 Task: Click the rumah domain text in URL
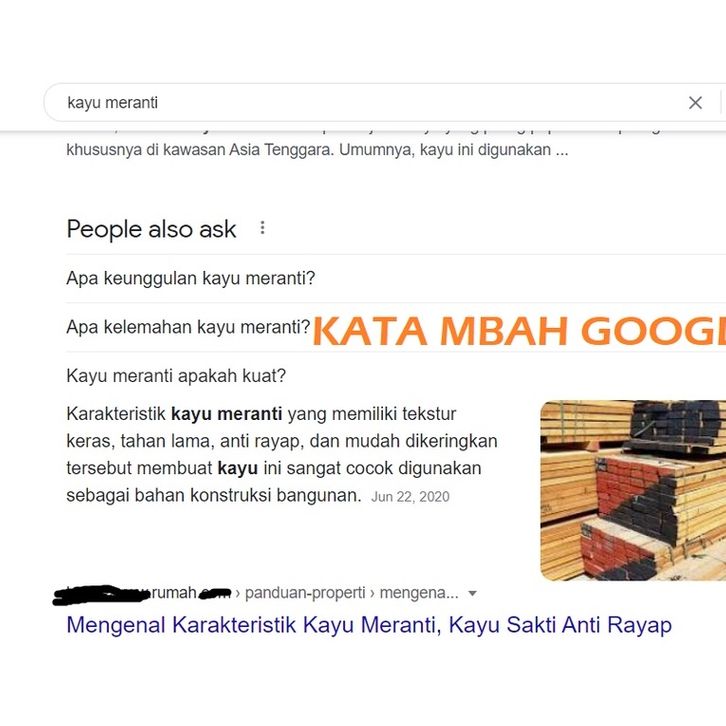[174, 593]
